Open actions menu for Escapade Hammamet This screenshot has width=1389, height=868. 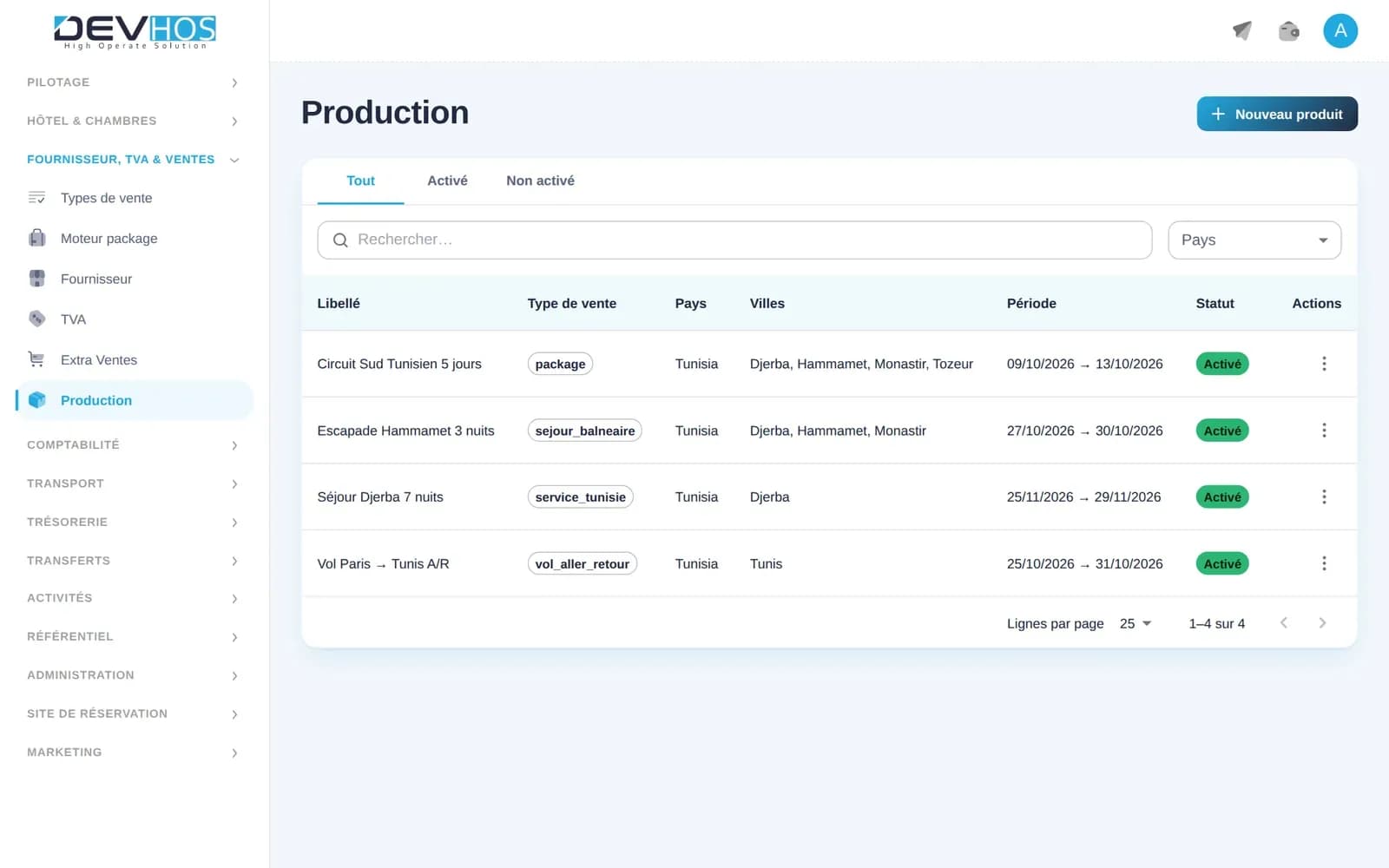[x=1324, y=431]
